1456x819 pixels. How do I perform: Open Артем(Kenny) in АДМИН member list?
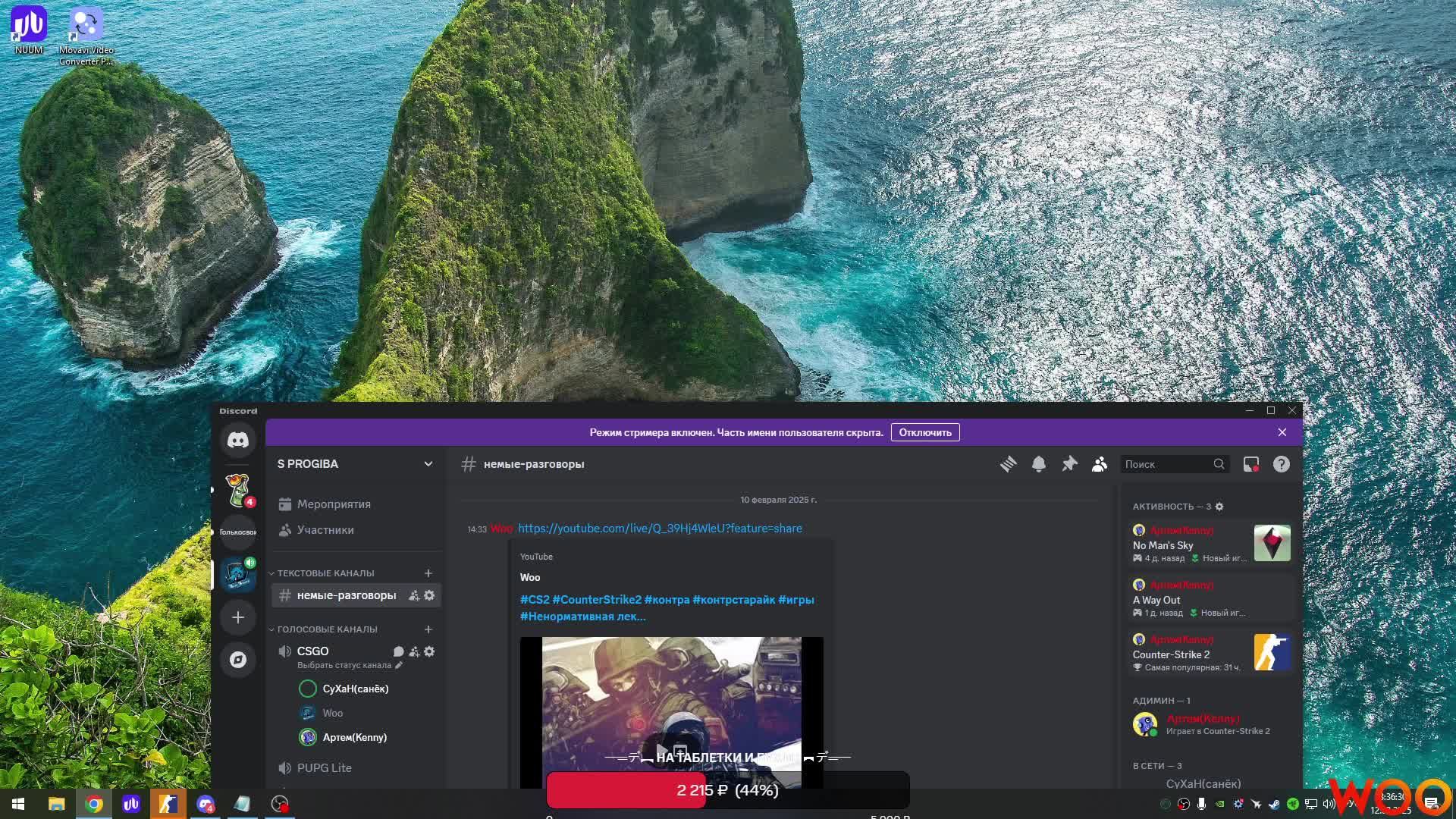point(1212,724)
